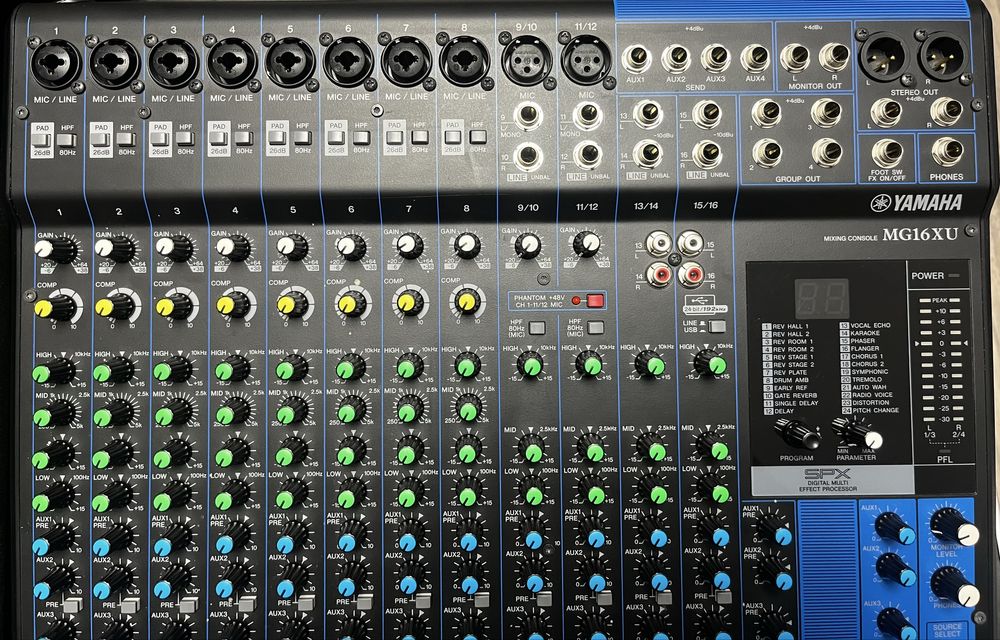The width and height of the screenshot is (1000, 640).
Task: Engage the channel 4 PAD switch
Action: click(x=219, y=138)
